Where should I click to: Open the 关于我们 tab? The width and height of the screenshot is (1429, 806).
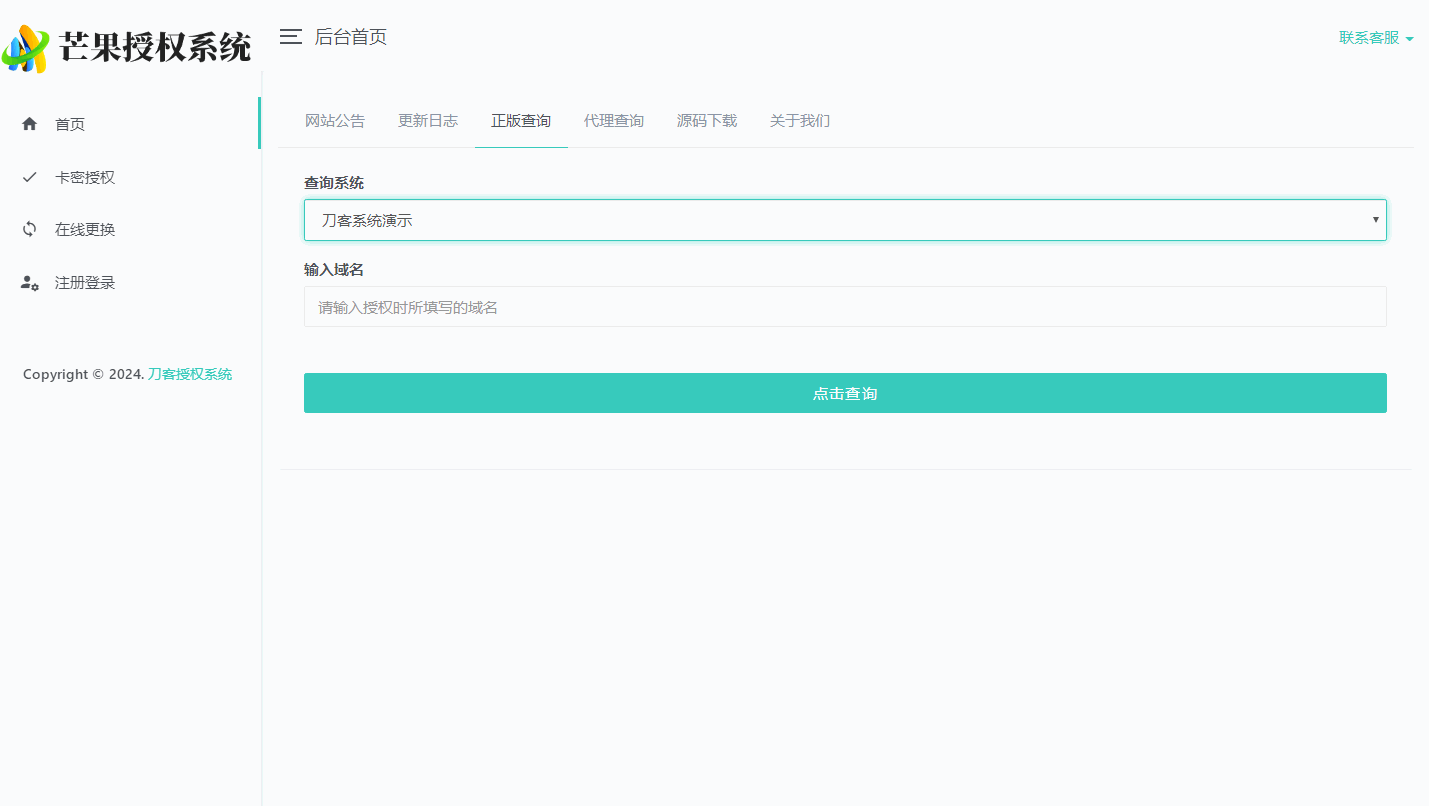pyautogui.click(x=800, y=121)
